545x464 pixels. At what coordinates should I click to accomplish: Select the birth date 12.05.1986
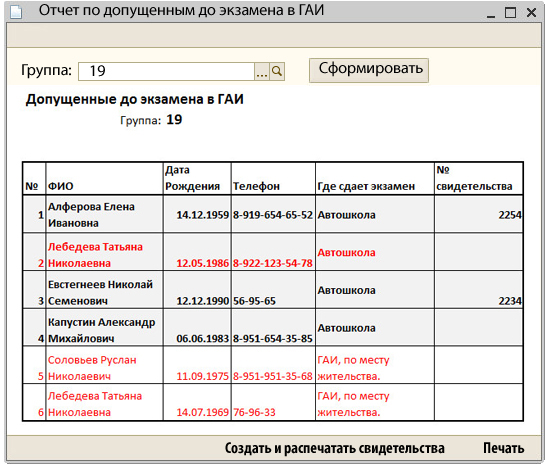203,263
